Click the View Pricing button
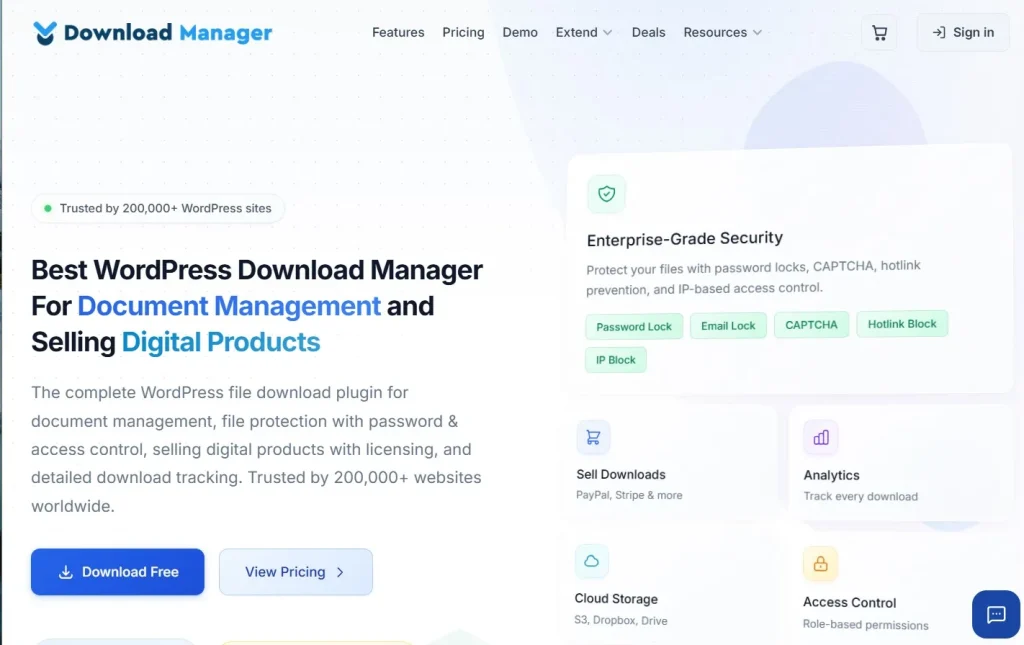This screenshot has width=1024, height=645. pos(296,572)
